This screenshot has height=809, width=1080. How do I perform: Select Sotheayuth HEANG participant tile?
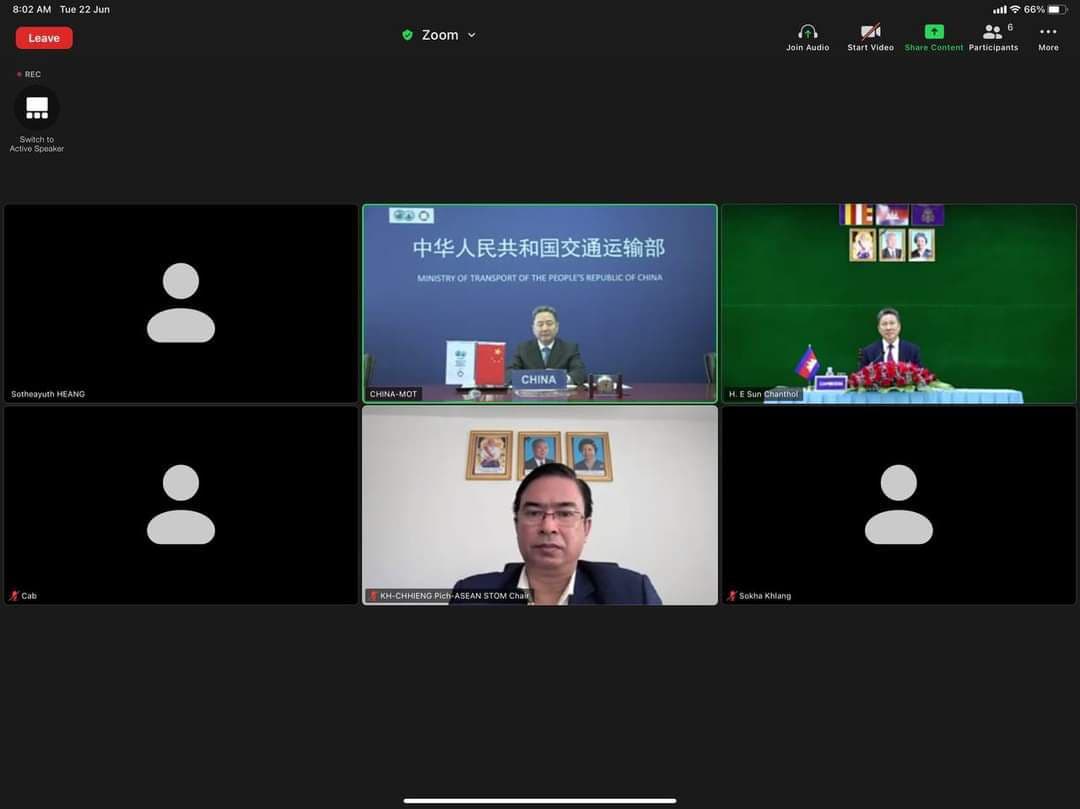tap(181, 303)
